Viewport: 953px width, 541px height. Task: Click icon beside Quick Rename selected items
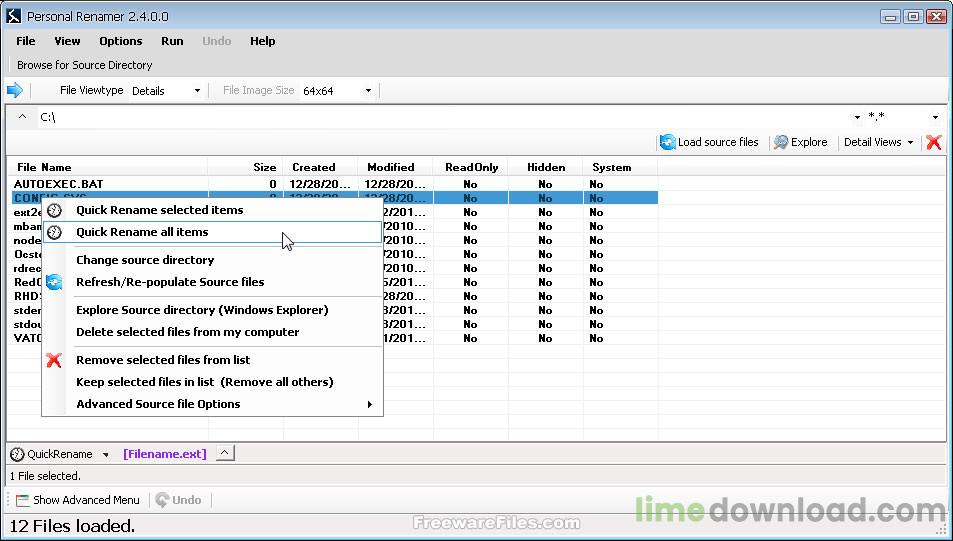click(55, 210)
